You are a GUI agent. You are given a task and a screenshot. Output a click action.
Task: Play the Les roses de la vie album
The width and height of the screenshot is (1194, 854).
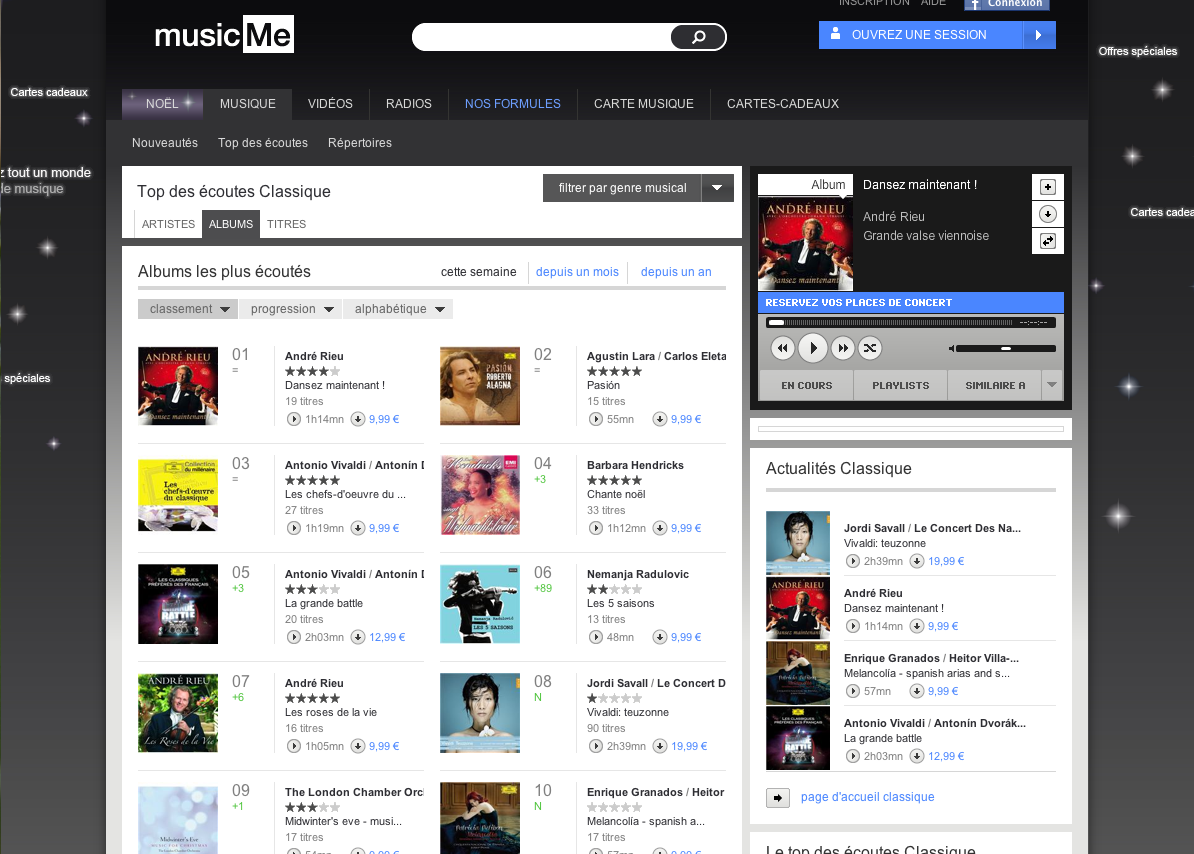(x=293, y=746)
